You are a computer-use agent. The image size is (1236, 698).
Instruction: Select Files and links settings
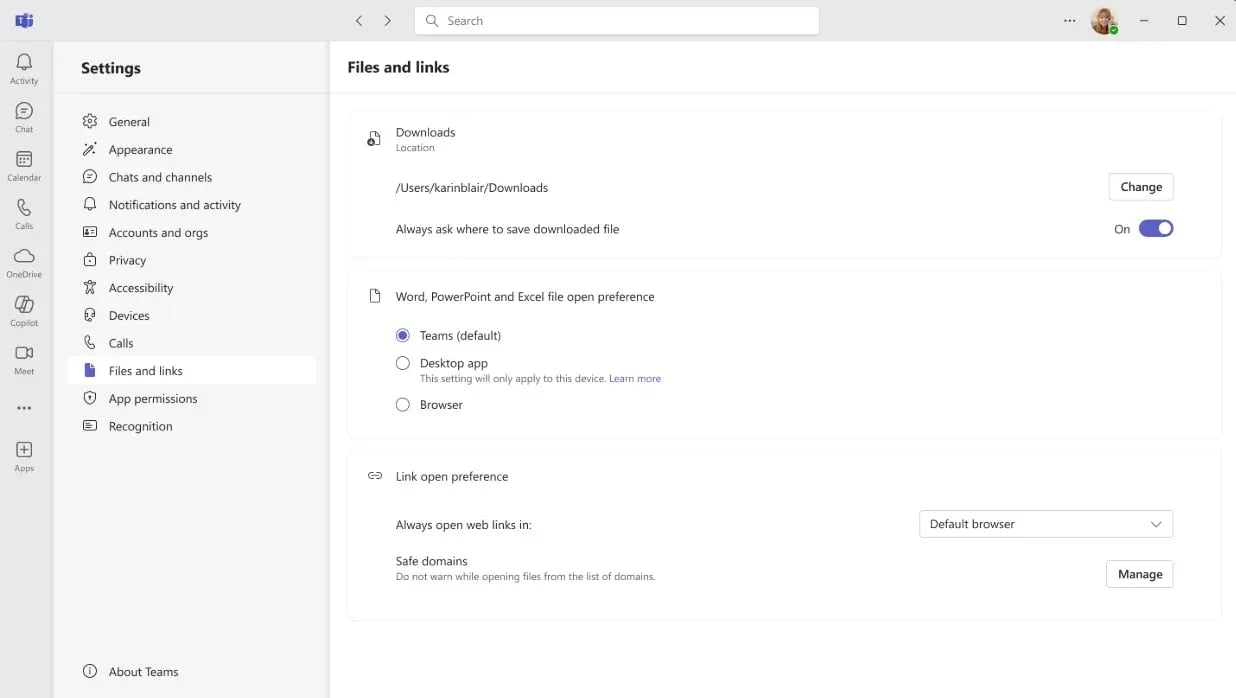coord(192,371)
